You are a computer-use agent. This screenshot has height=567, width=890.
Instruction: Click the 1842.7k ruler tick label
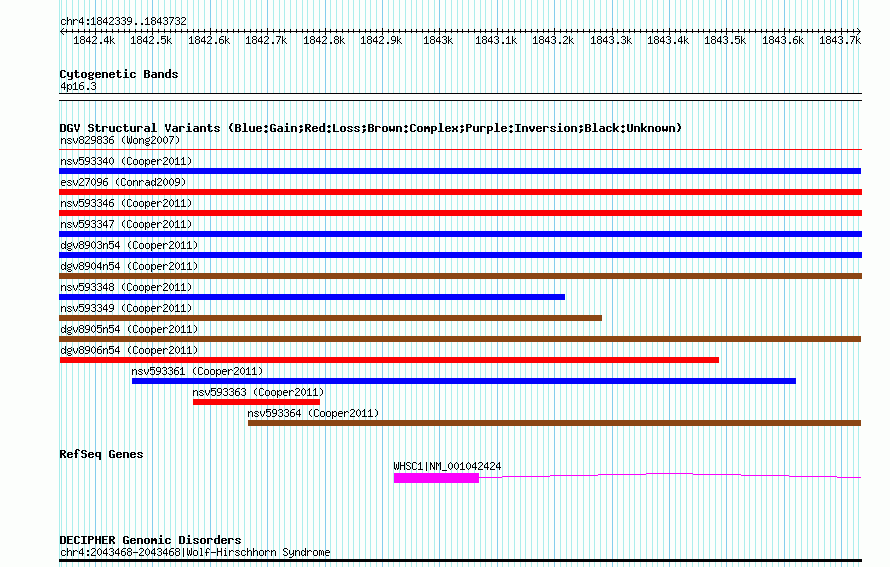(266, 40)
